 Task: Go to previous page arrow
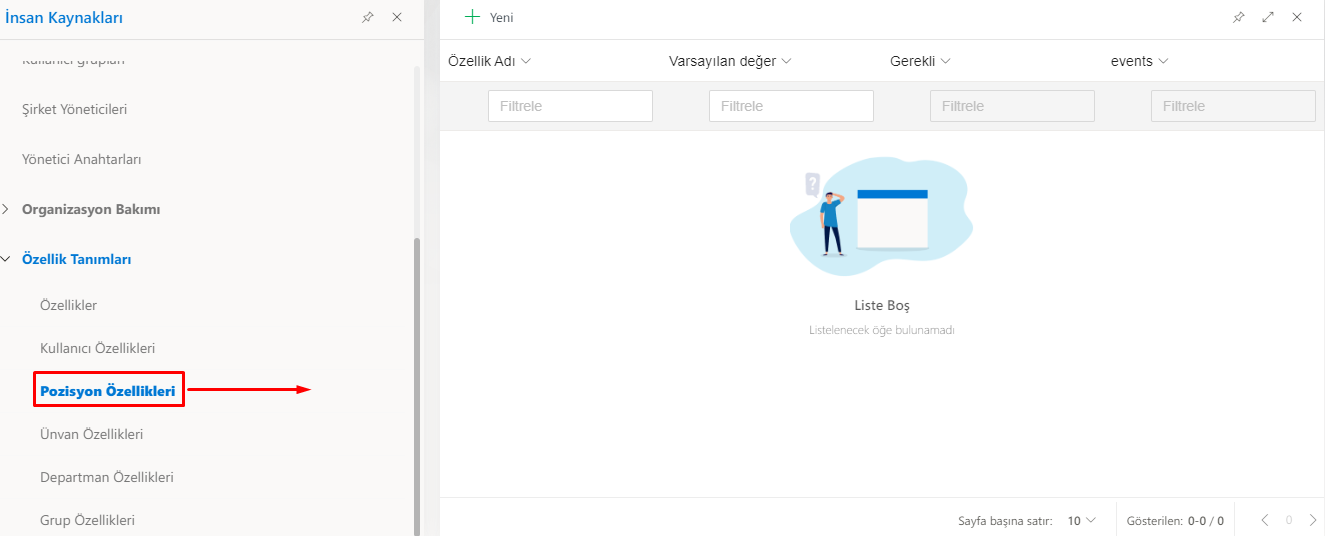[1265, 520]
